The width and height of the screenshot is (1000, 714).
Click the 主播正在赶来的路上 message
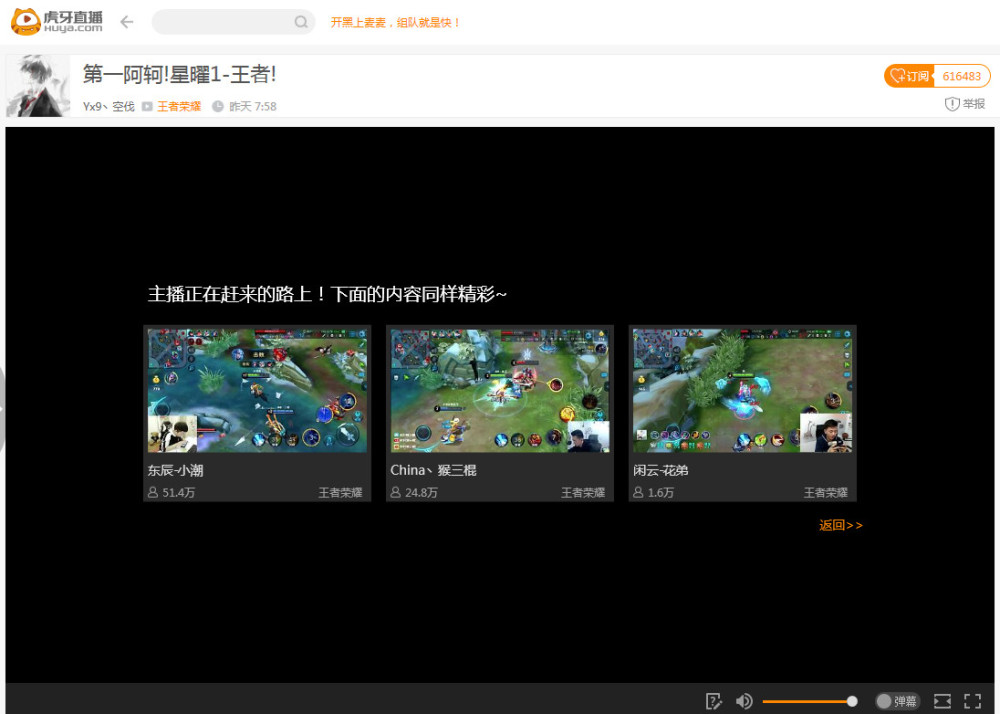pyautogui.click(x=327, y=294)
